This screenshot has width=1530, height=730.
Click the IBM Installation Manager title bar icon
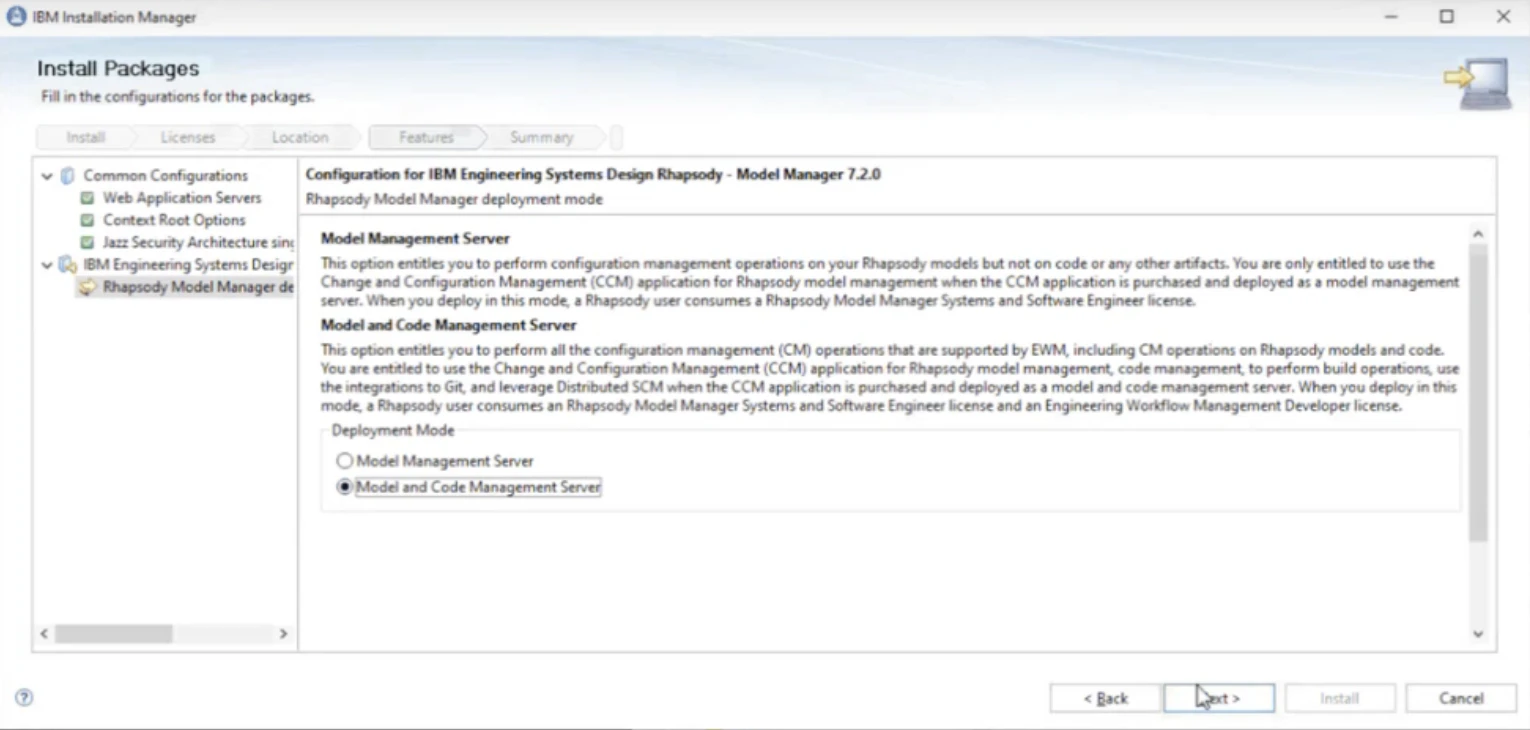click(16, 17)
